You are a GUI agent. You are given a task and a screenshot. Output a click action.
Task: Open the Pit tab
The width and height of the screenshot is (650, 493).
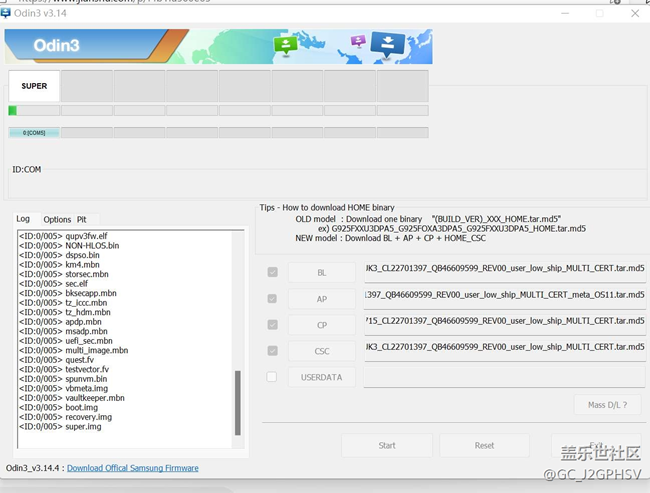(82, 219)
